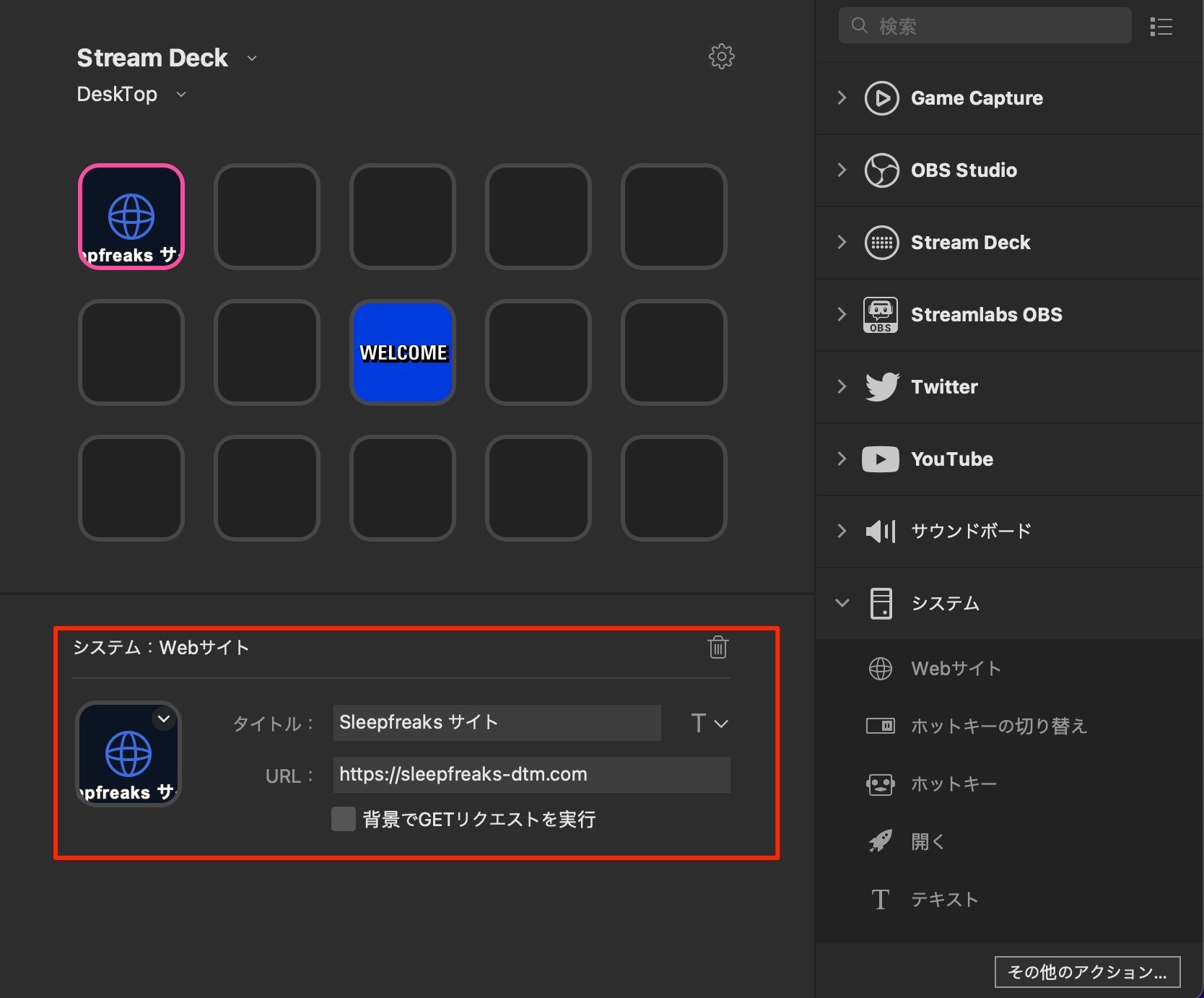1204x998 pixels.
Task: Click the Streamlabs OBS category label
Action: tap(987, 315)
